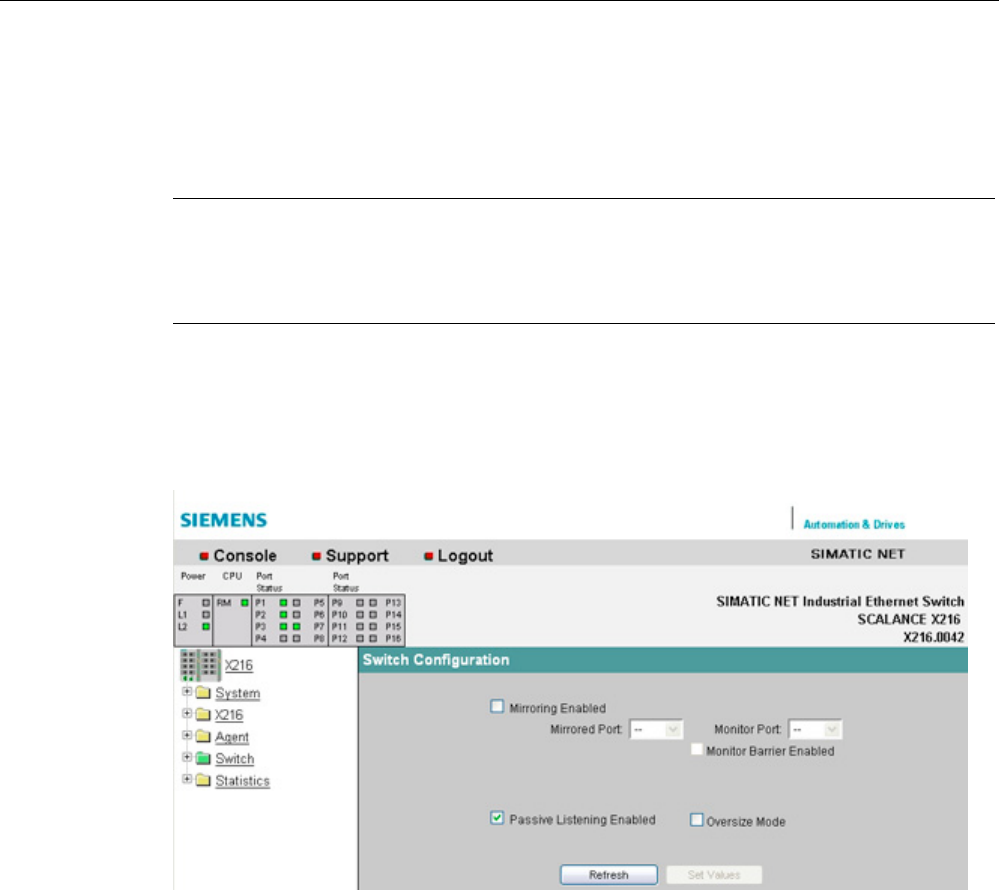Uncheck Passive Listening Enabled
Screen dimensions: 999x890
[x=497, y=818]
